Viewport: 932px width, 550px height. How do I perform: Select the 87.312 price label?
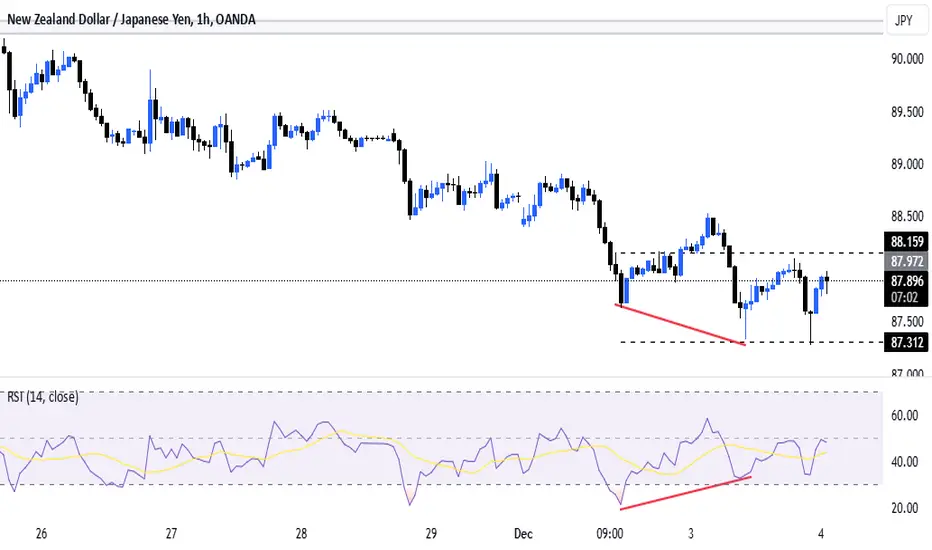(907, 342)
